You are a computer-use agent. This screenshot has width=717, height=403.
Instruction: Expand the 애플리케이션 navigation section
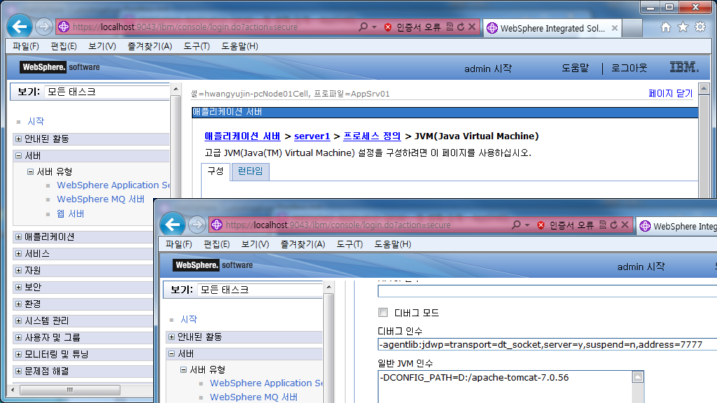(x=18, y=237)
